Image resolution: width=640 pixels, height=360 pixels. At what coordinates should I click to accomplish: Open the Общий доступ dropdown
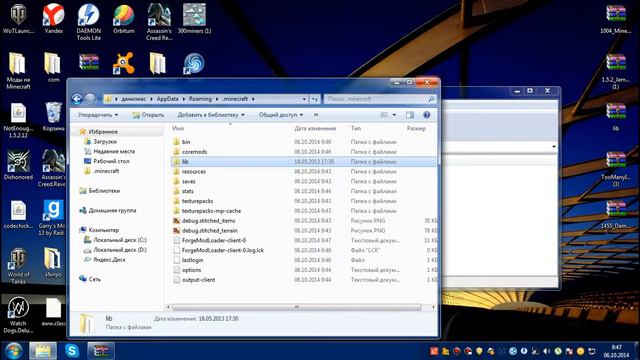point(281,115)
